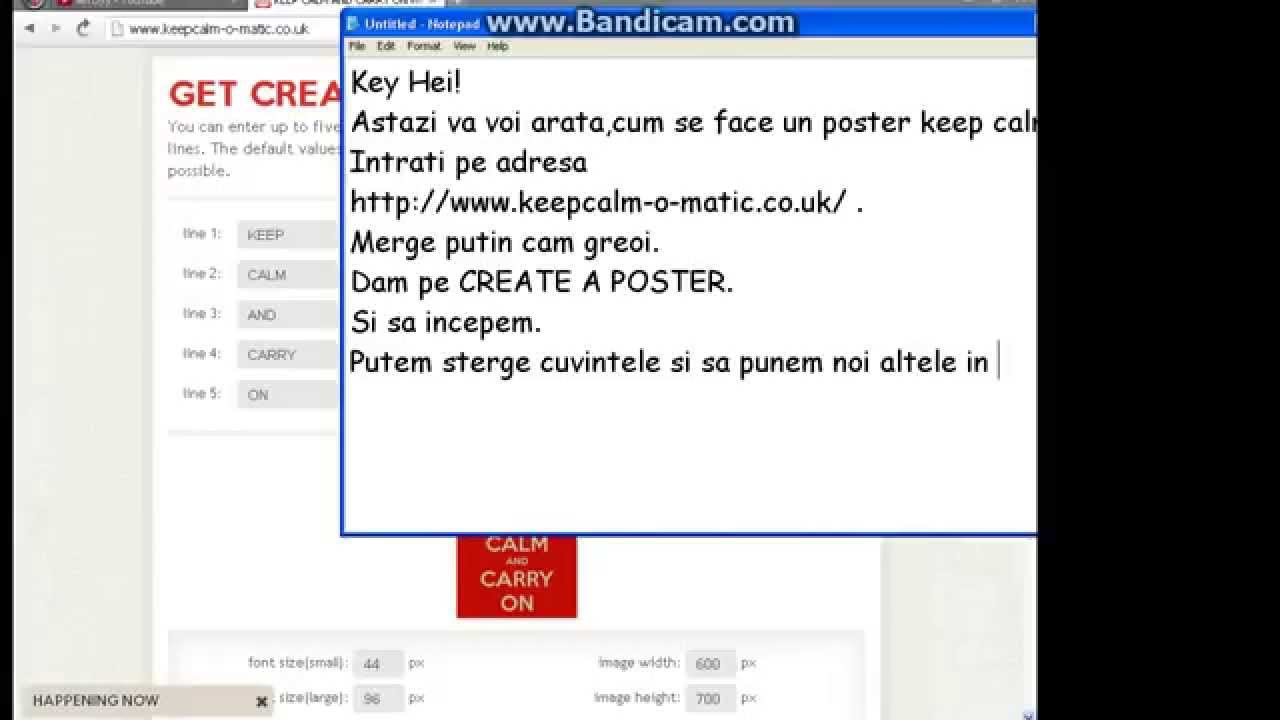Click the size(large) field showing 96

378,698
